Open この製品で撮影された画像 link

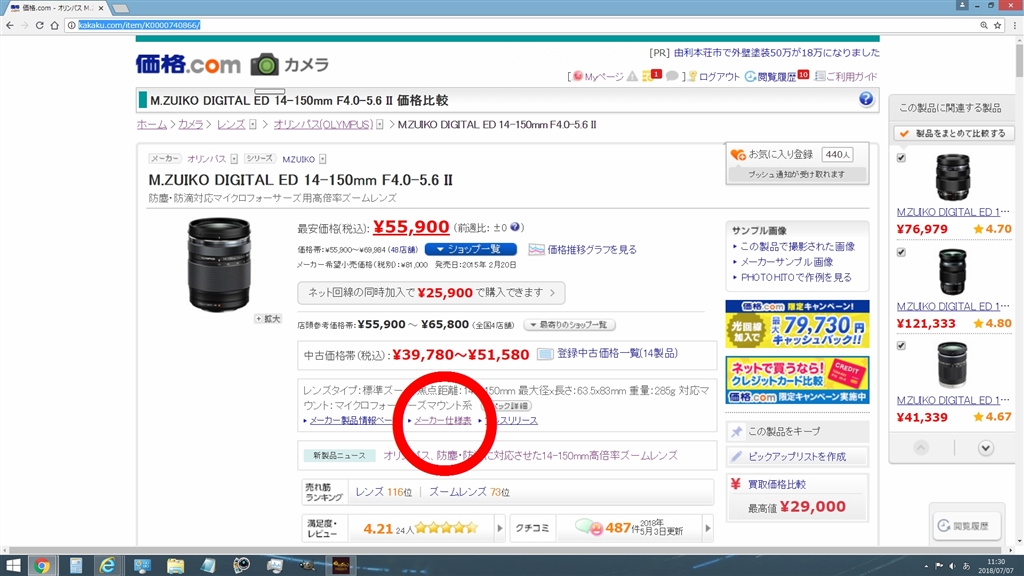(x=797, y=247)
